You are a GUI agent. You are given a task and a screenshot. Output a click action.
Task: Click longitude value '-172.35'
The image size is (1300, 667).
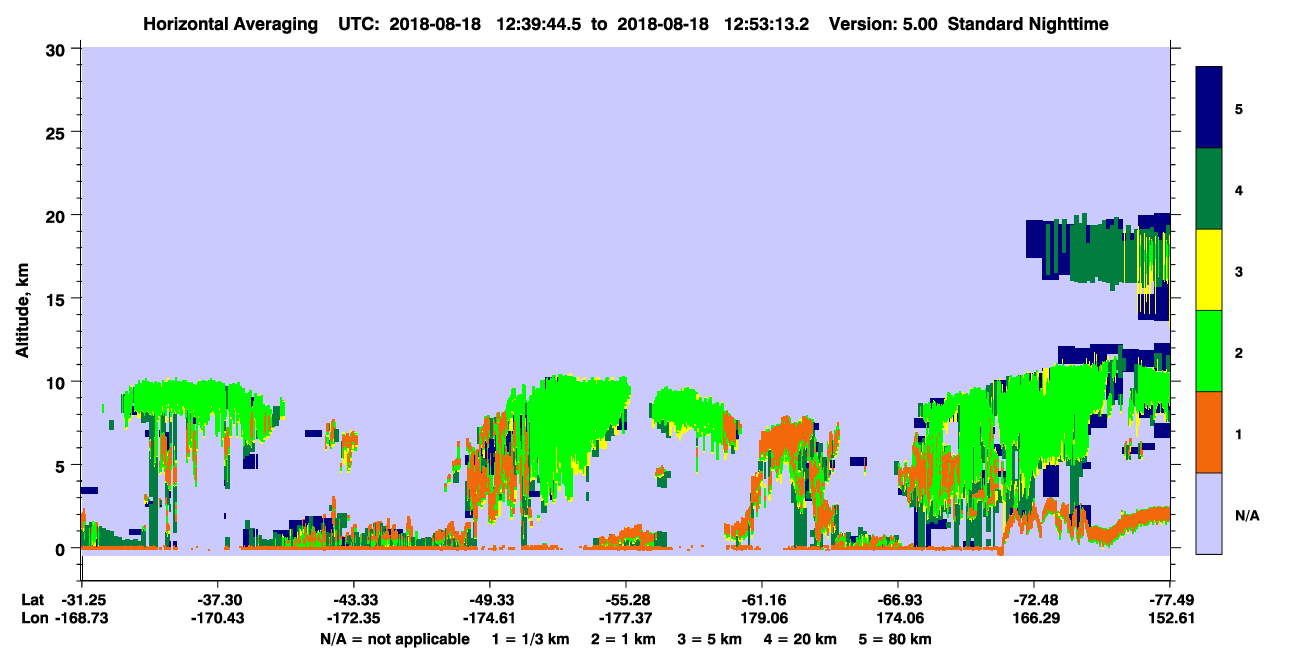coord(353,619)
